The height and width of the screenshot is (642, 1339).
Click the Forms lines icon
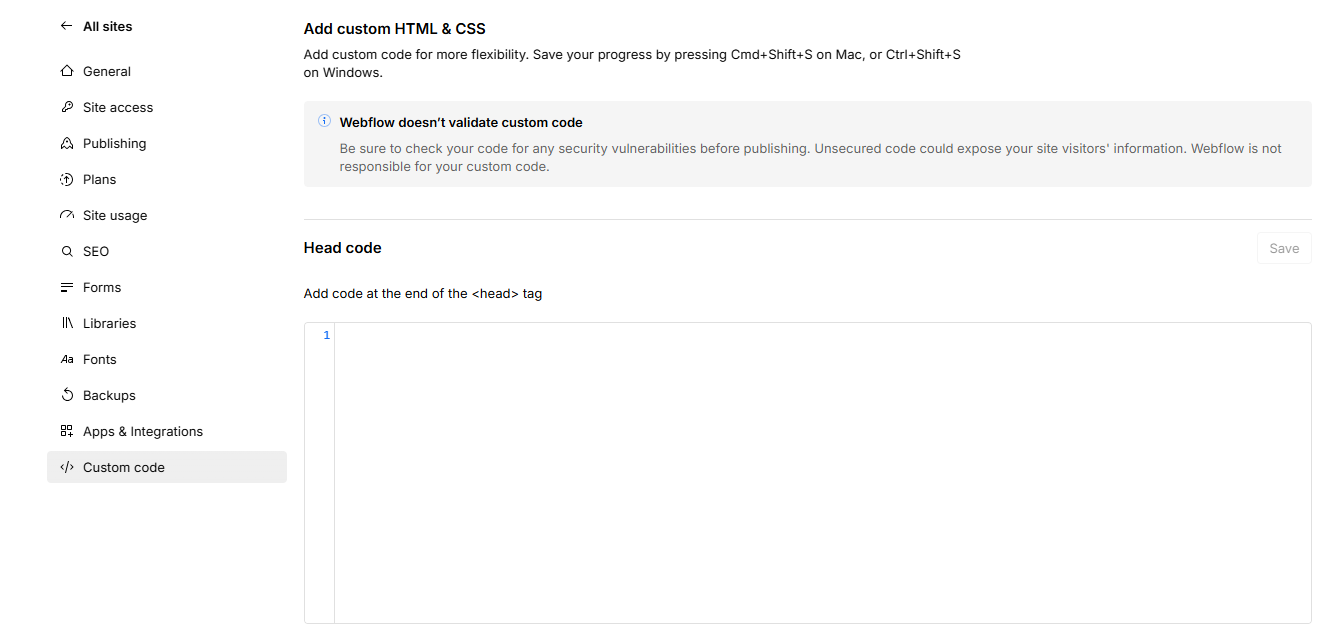point(67,287)
